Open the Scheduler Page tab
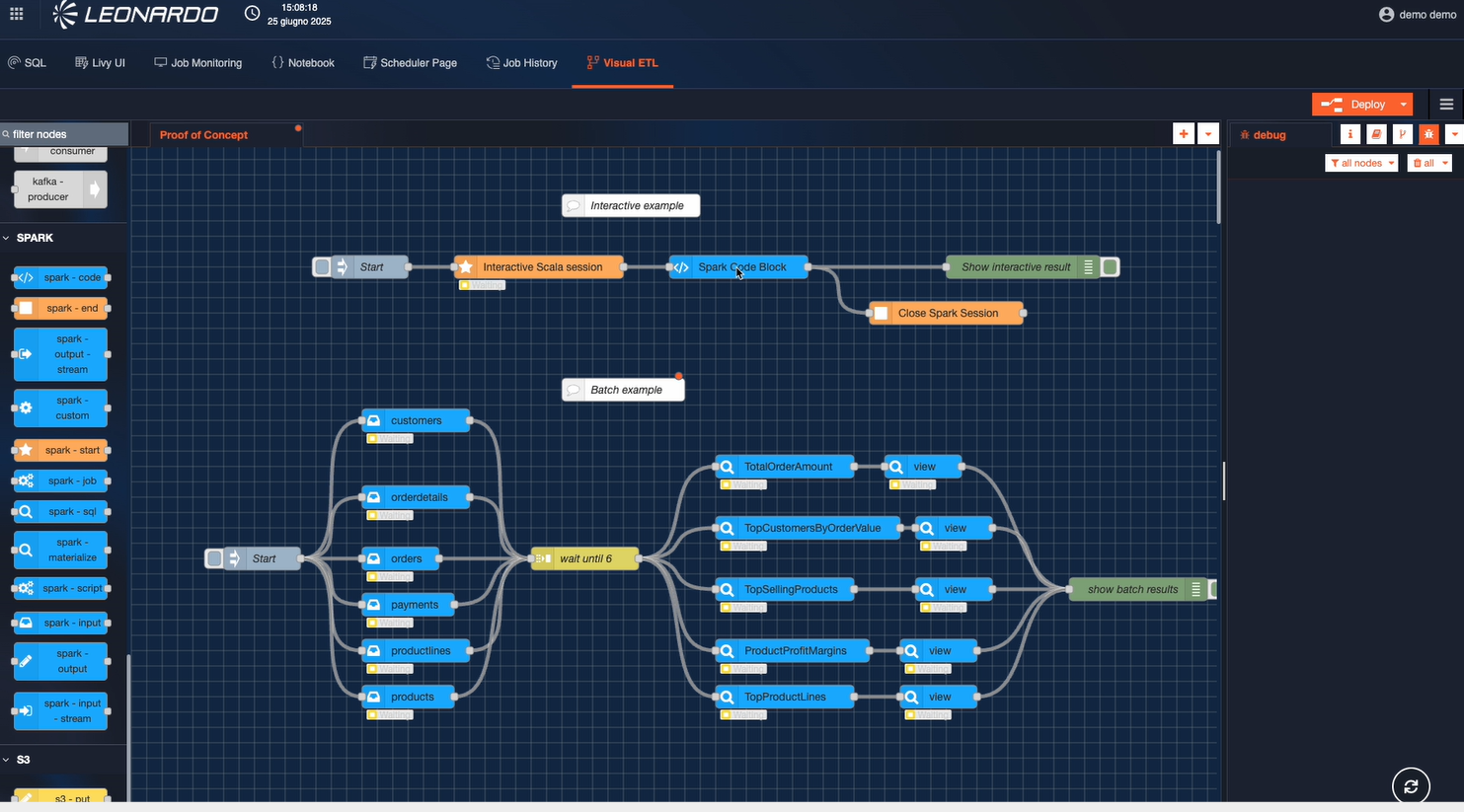1464x812 pixels. 410,63
